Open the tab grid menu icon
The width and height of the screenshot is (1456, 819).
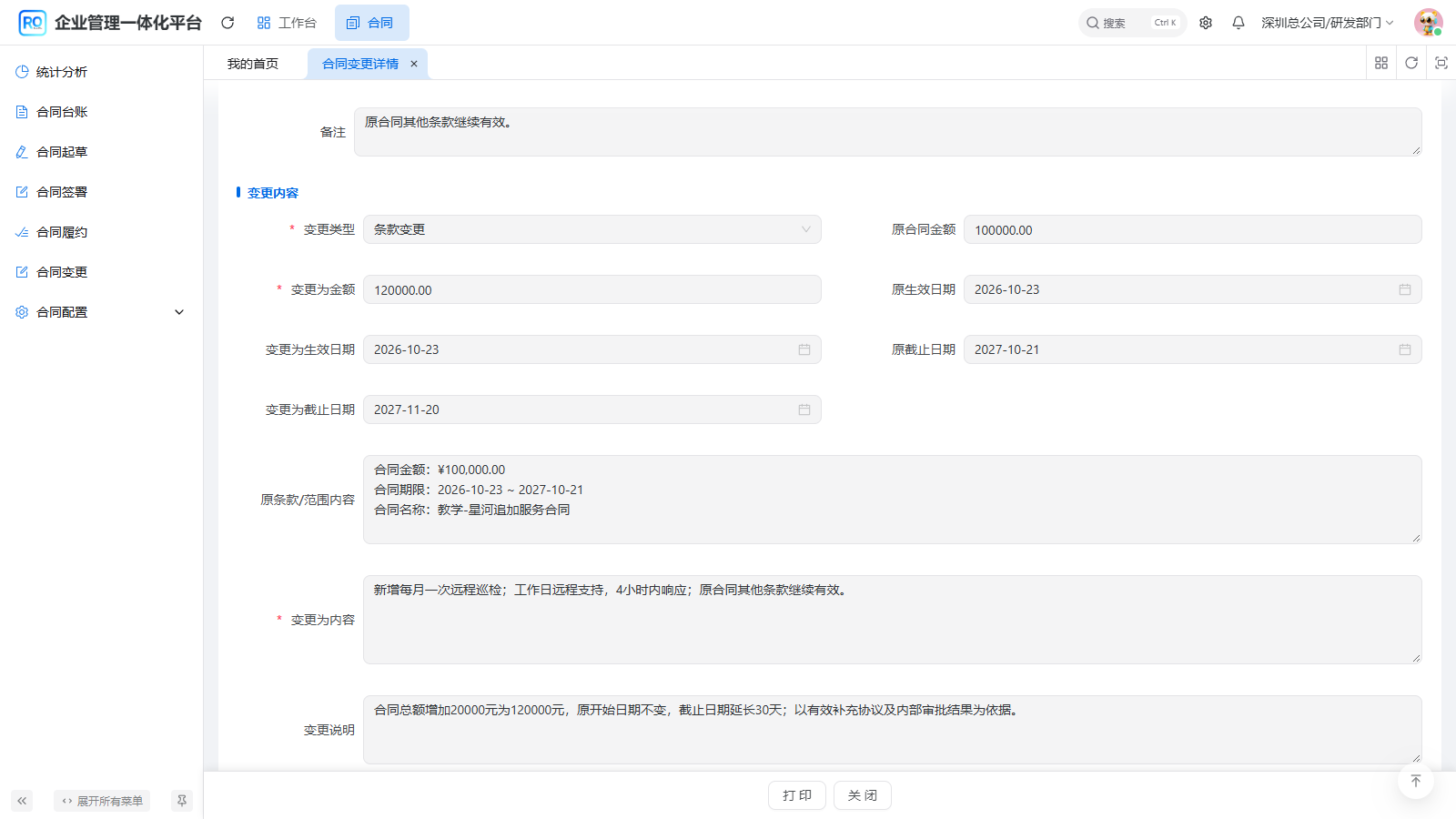pyautogui.click(x=1381, y=63)
